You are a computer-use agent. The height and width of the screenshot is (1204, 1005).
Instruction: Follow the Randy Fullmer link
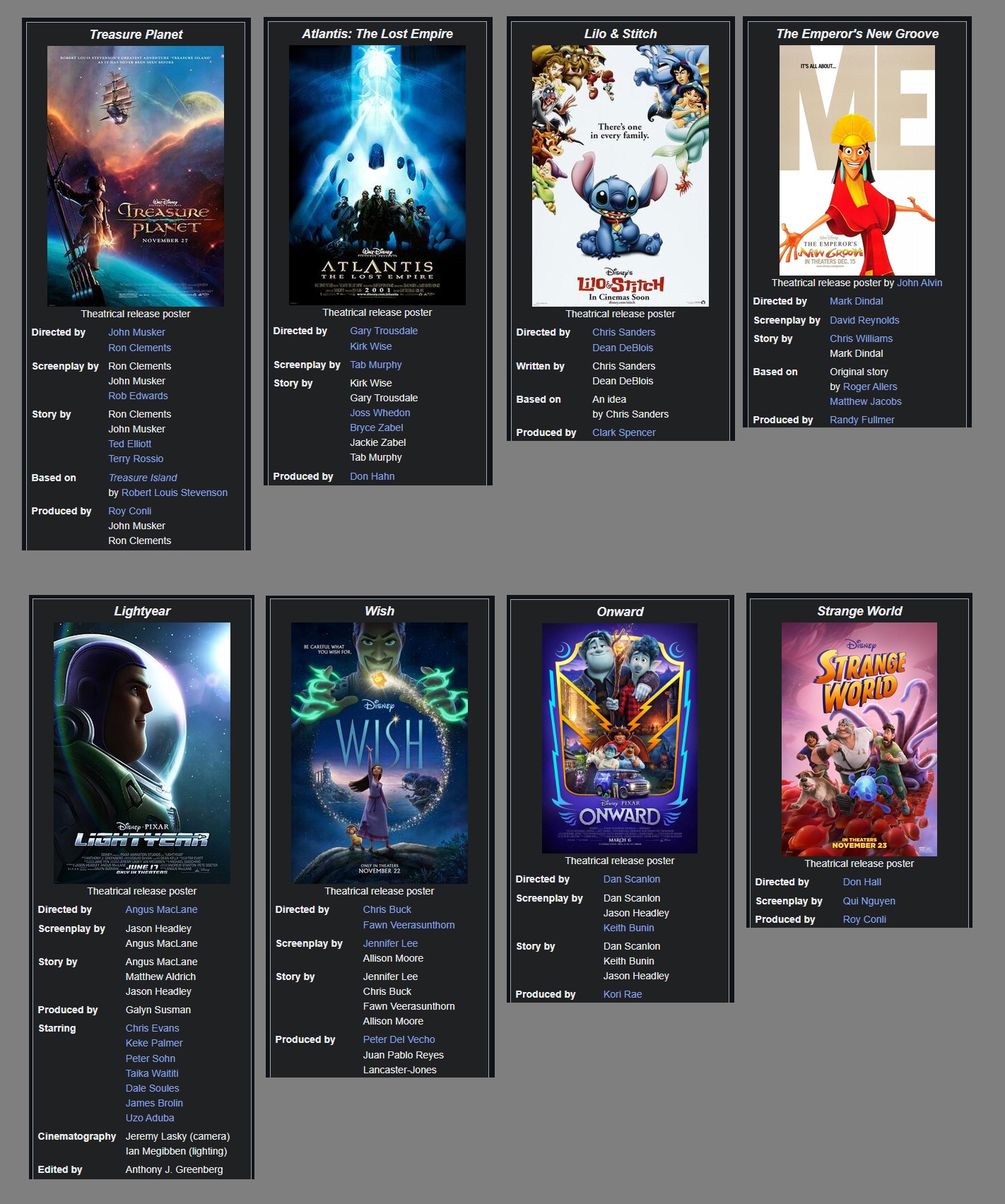coord(862,420)
